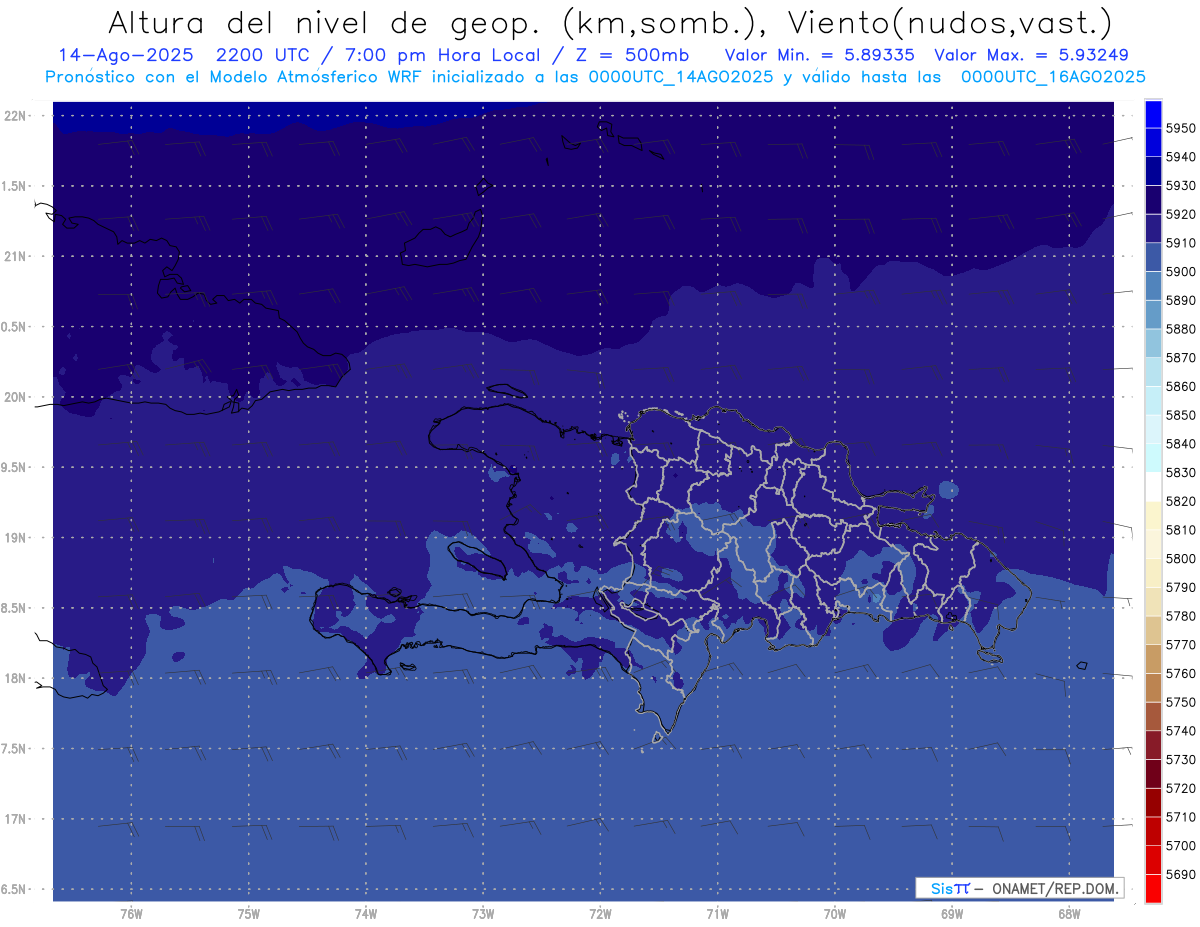
Task: Click the 5950 value on the color scale
Action: [x=1180, y=128]
